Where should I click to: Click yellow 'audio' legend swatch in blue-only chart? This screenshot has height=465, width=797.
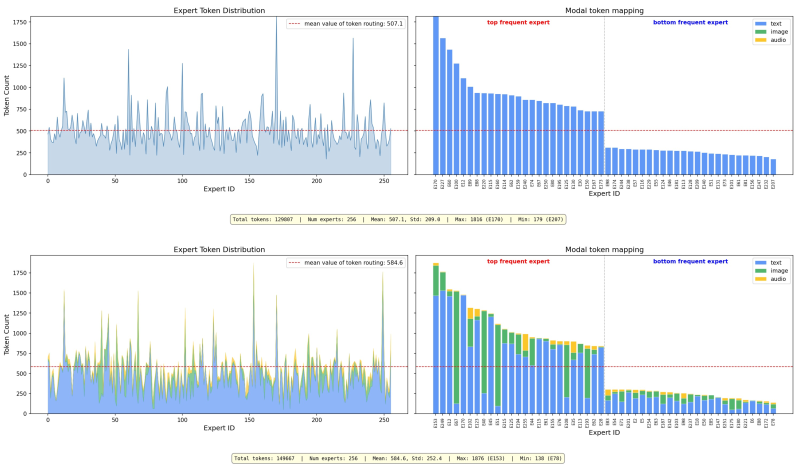pos(760,40)
